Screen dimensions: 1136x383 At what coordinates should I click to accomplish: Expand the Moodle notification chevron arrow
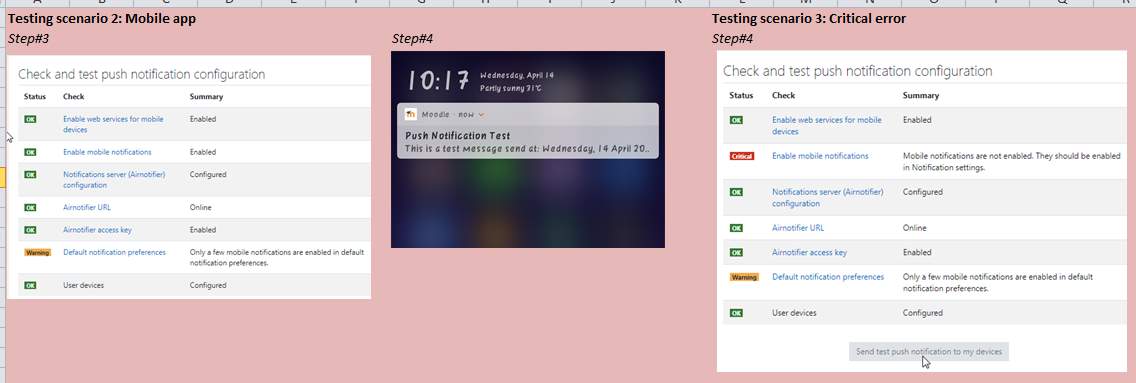point(481,115)
